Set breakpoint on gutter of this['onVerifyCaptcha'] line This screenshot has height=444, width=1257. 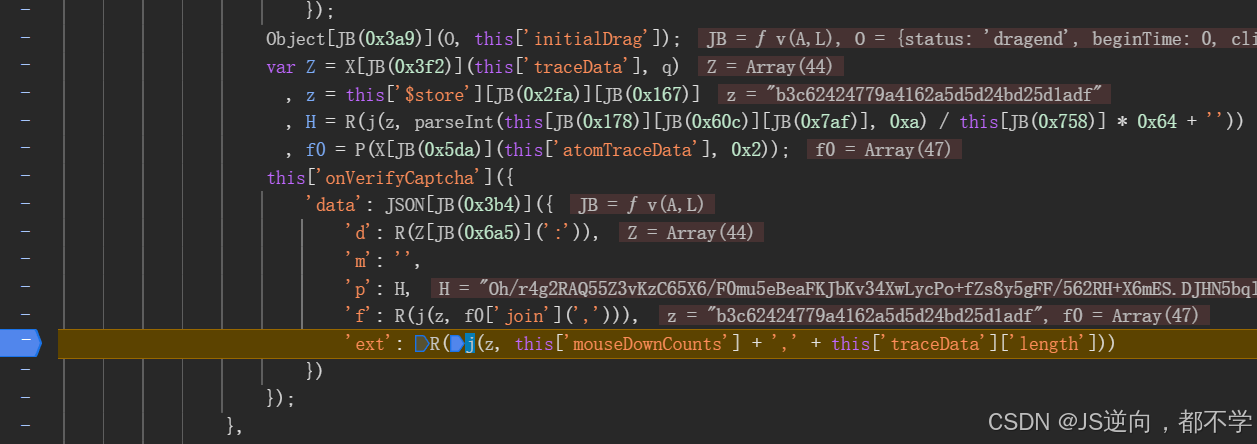point(24,177)
